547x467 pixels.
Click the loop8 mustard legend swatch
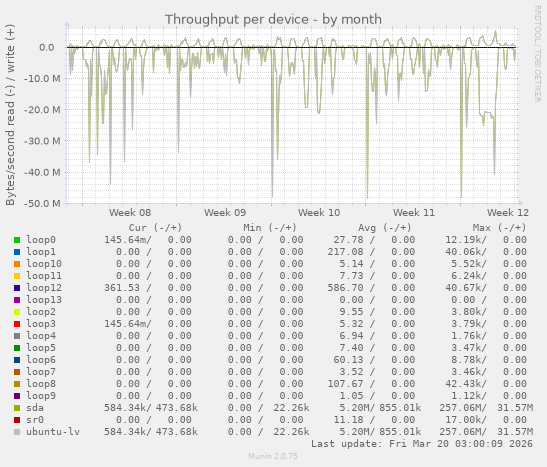tap(17, 384)
